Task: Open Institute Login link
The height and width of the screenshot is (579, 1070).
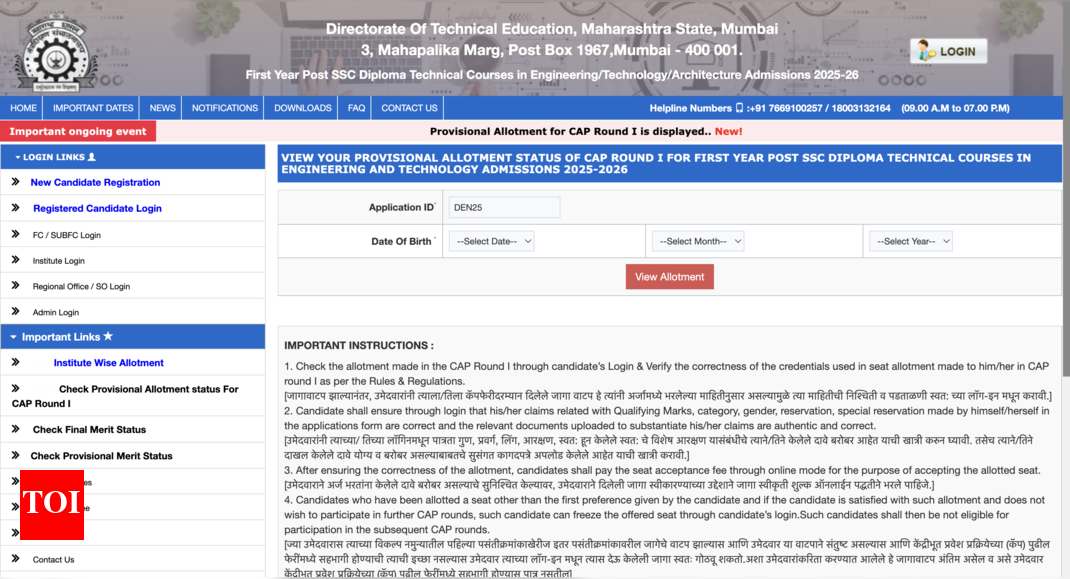Action: [58, 261]
